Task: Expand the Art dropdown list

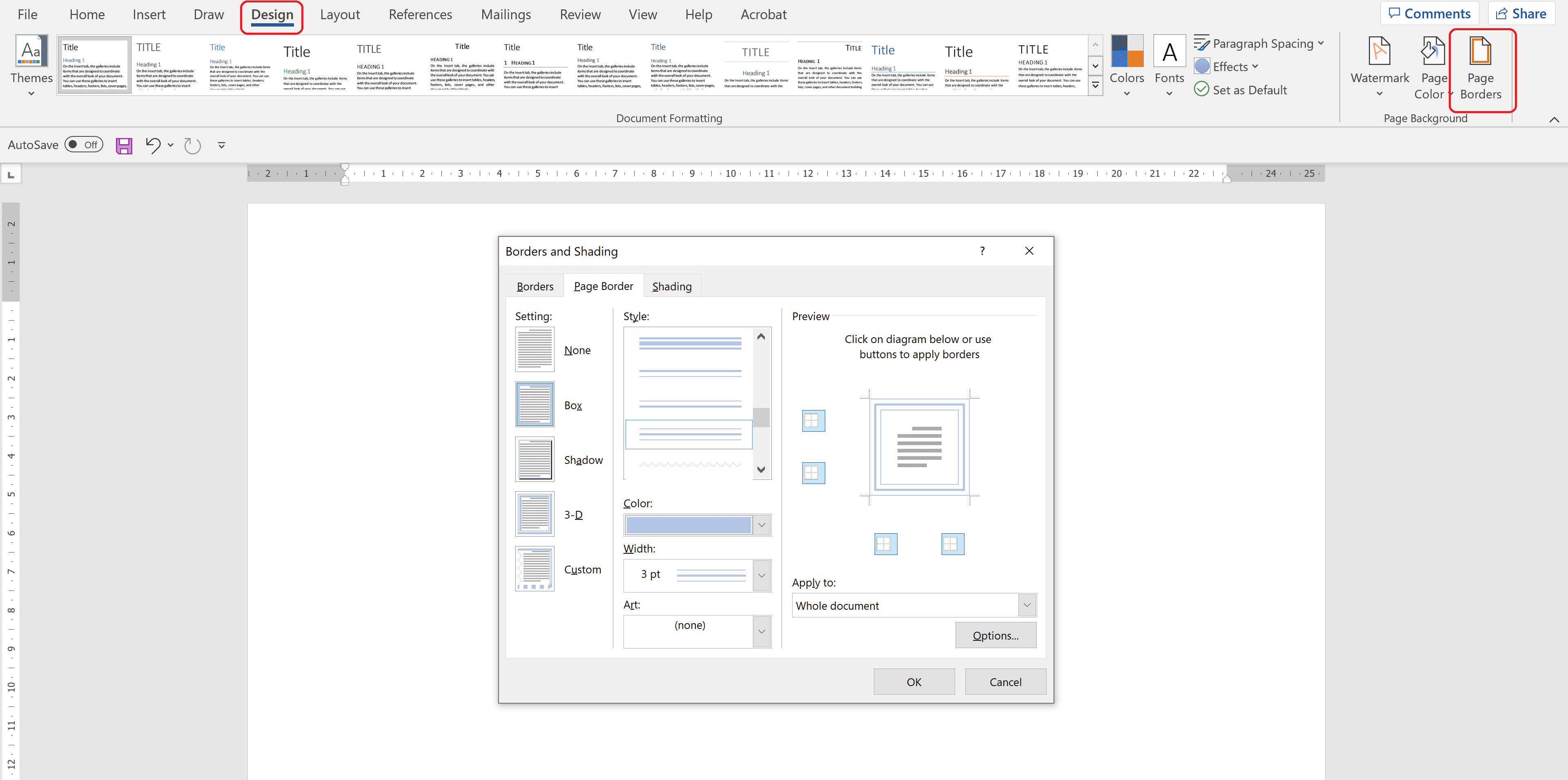Action: point(762,631)
